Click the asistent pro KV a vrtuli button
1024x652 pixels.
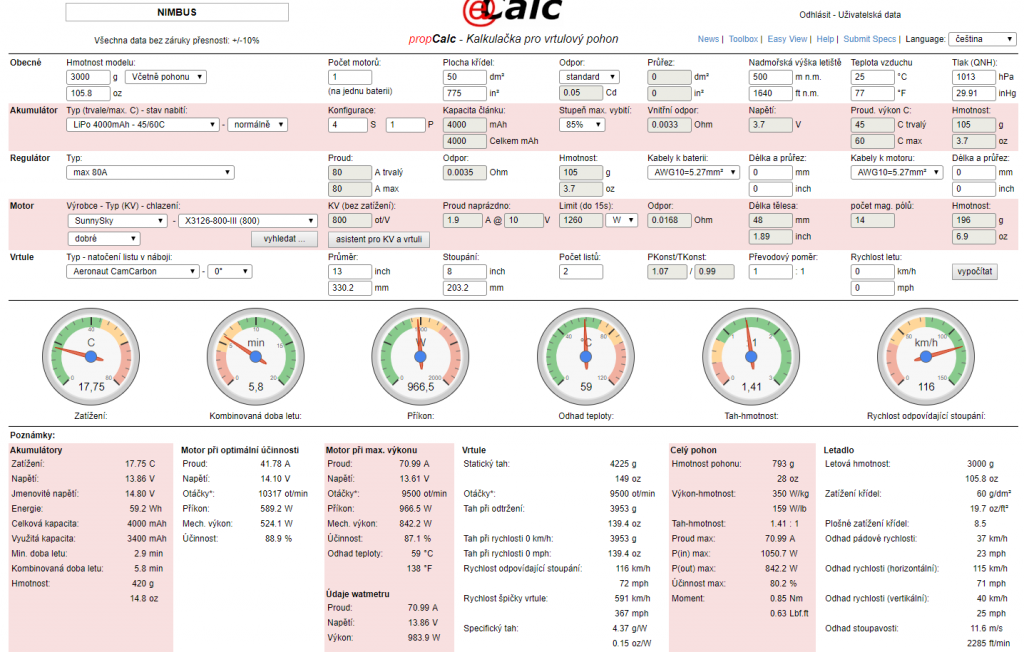click(378, 239)
